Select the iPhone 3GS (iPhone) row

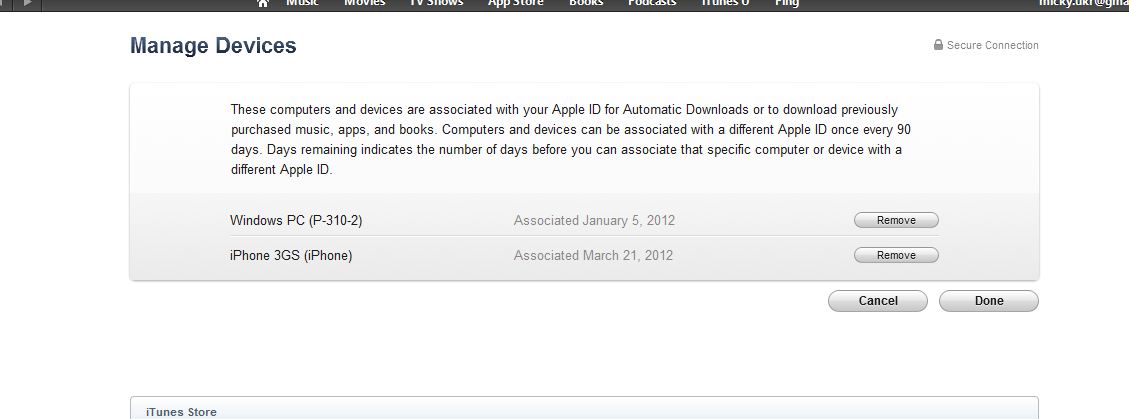tap(291, 255)
